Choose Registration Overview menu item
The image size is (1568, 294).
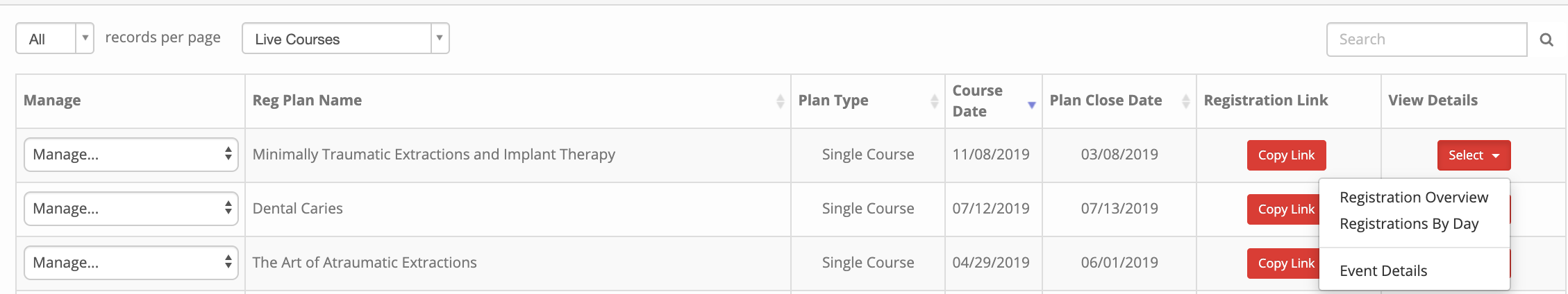[1414, 198]
